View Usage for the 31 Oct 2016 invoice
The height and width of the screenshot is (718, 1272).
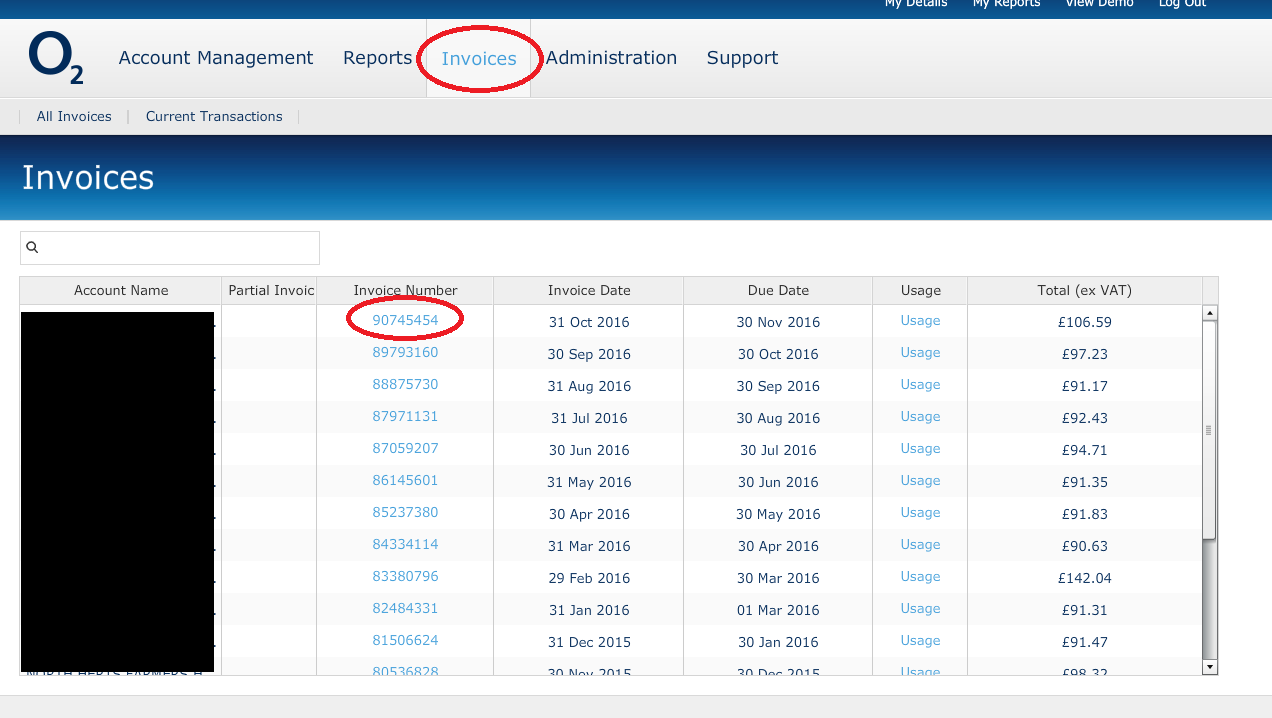point(919,320)
